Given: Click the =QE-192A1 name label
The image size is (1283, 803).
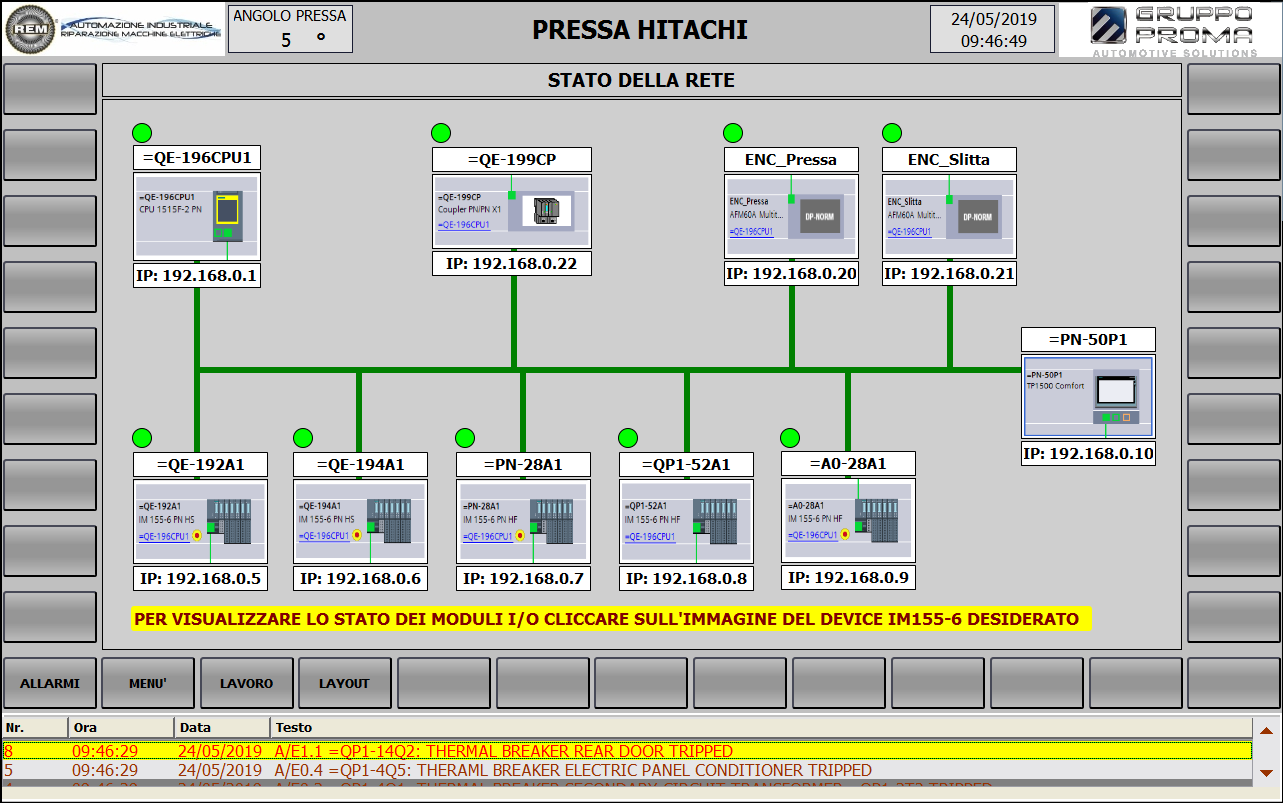Looking at the screenshot, I should pyautogui.click(x=201, y=464).
